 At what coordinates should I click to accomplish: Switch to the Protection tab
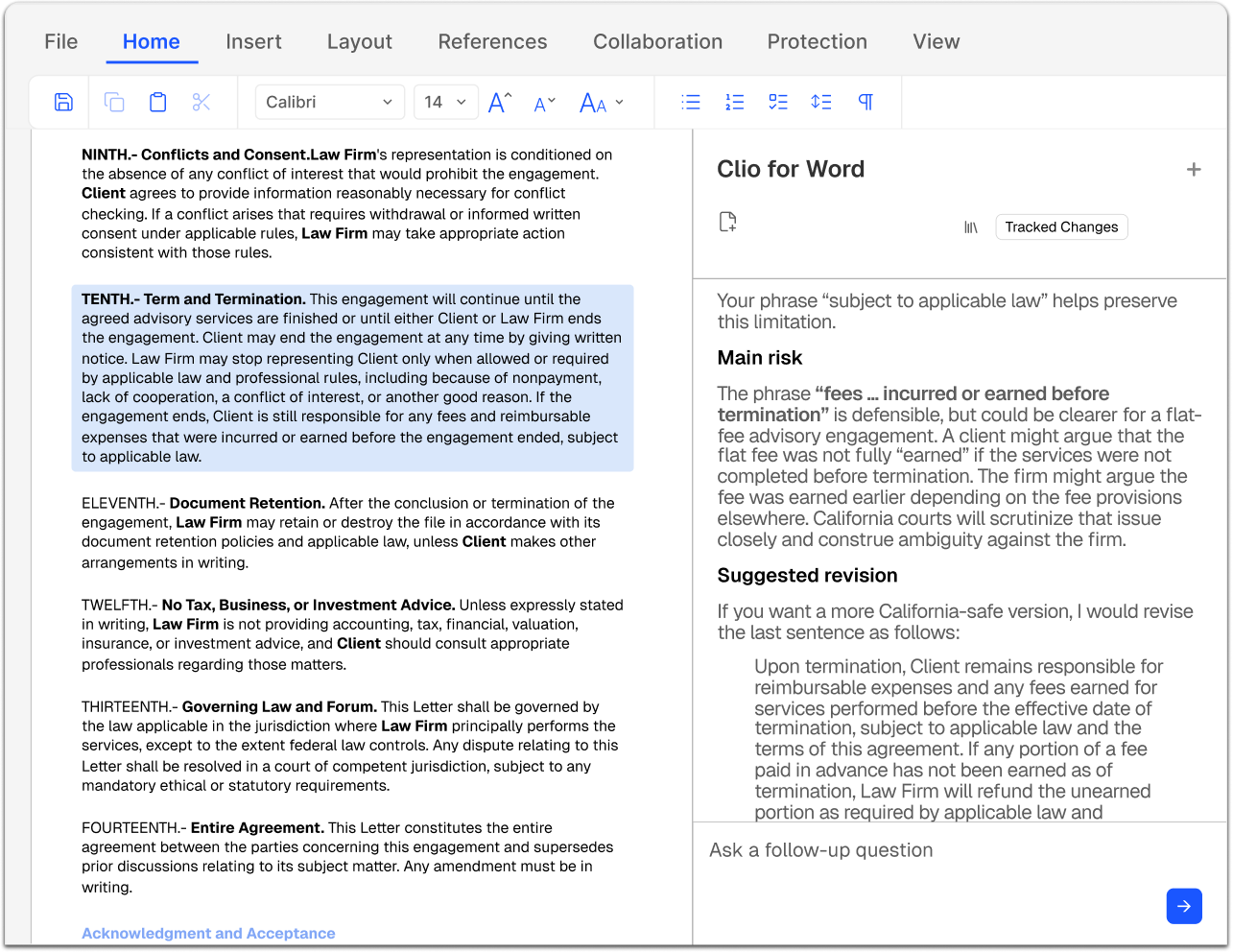(x=818, y=41)
